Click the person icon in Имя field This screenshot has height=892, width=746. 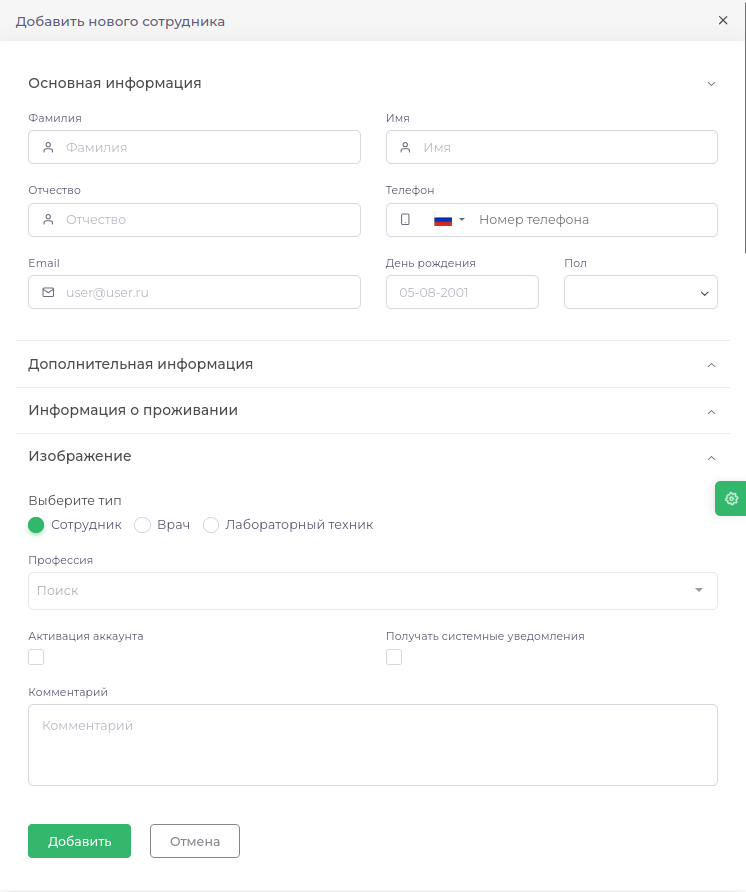[x=405, y=147]
